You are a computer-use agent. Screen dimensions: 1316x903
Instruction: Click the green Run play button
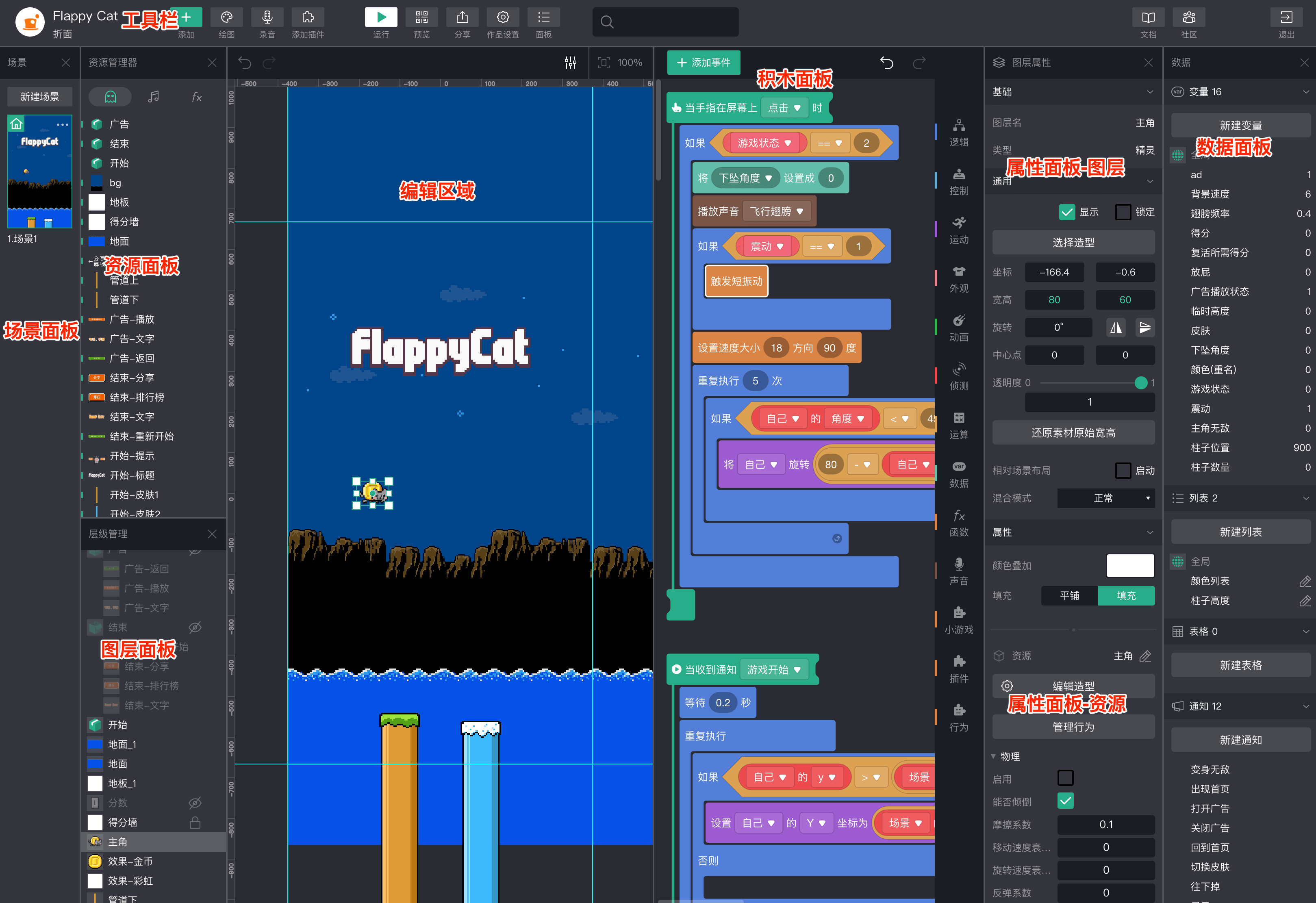380,17
